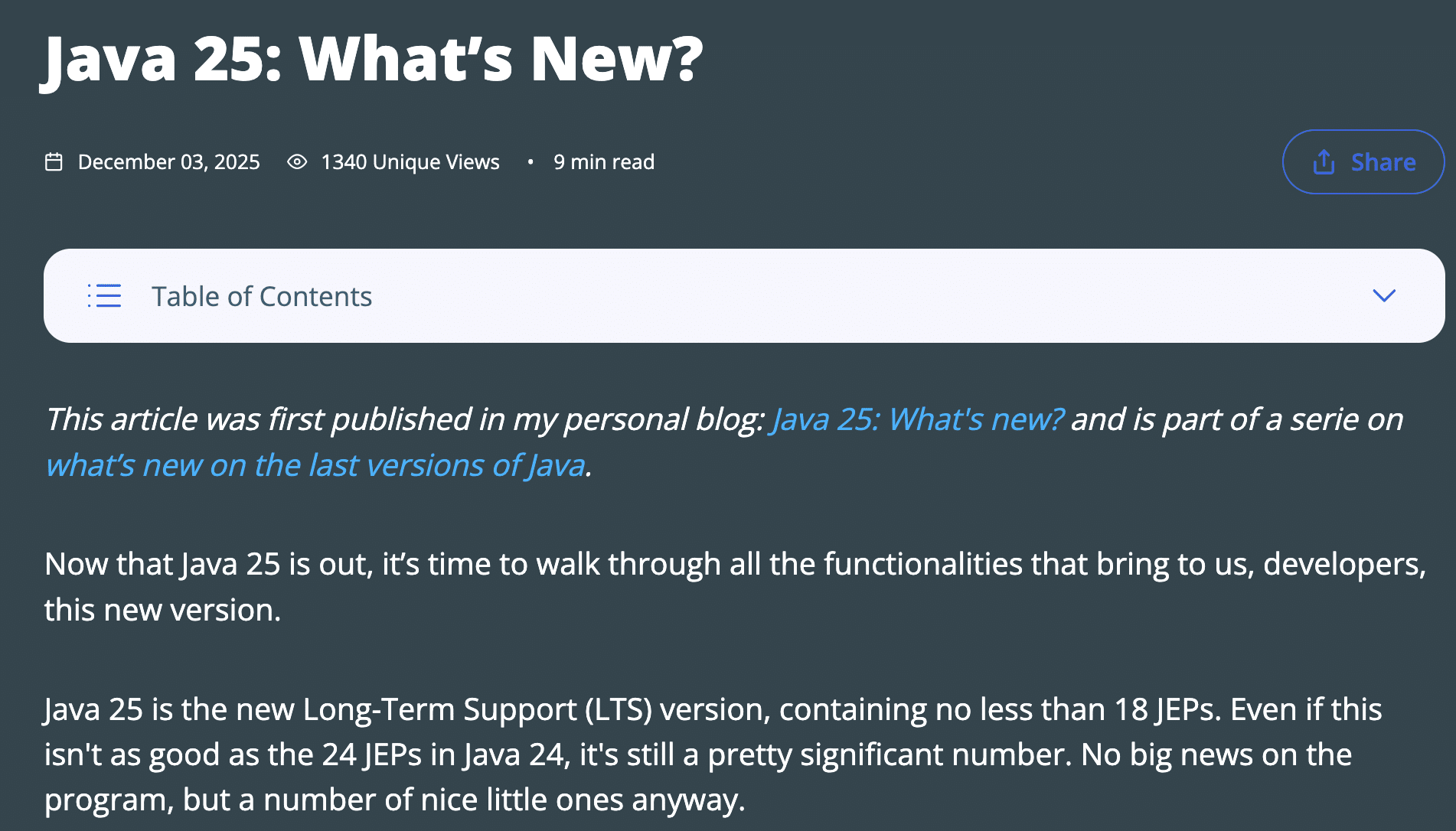This screenshot has height=831, width=1456.
Task: Click the "Java 25: What's New?" page heading
Action: [372, 59]
